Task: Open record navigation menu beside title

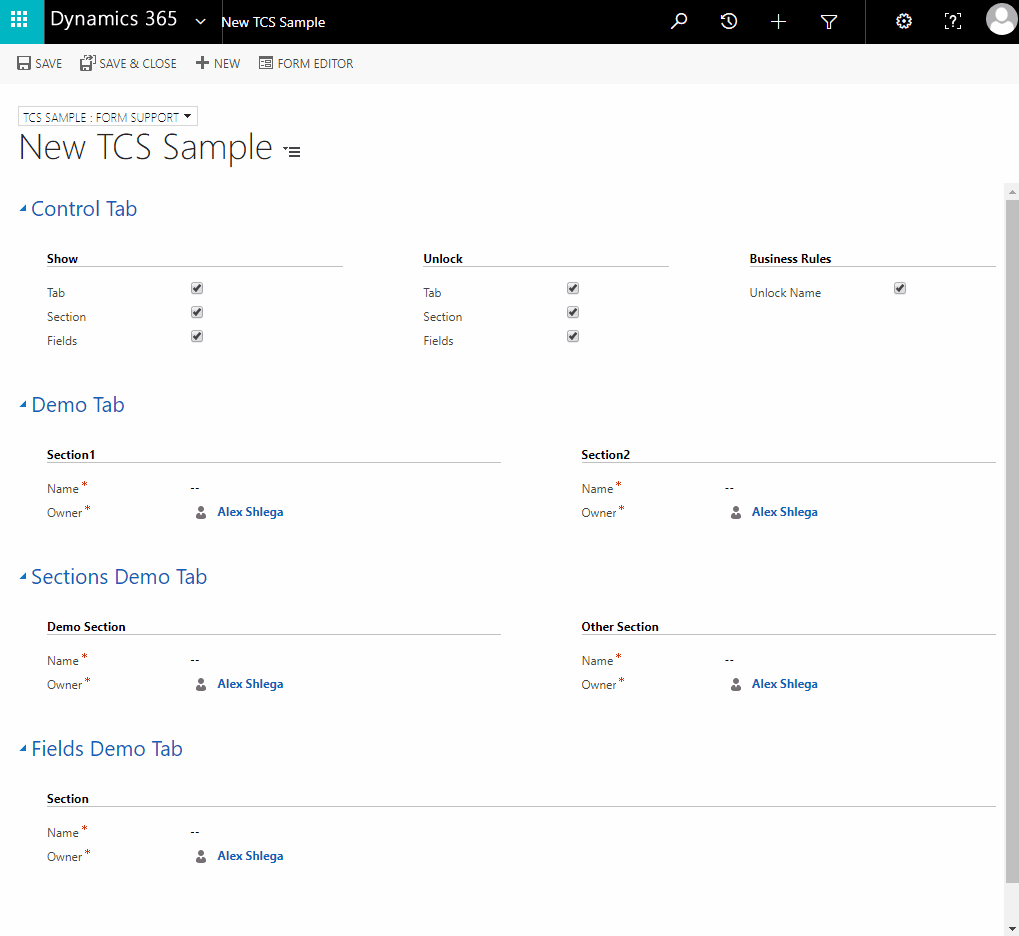Action: pyautogui.click(x=292, y=151)
